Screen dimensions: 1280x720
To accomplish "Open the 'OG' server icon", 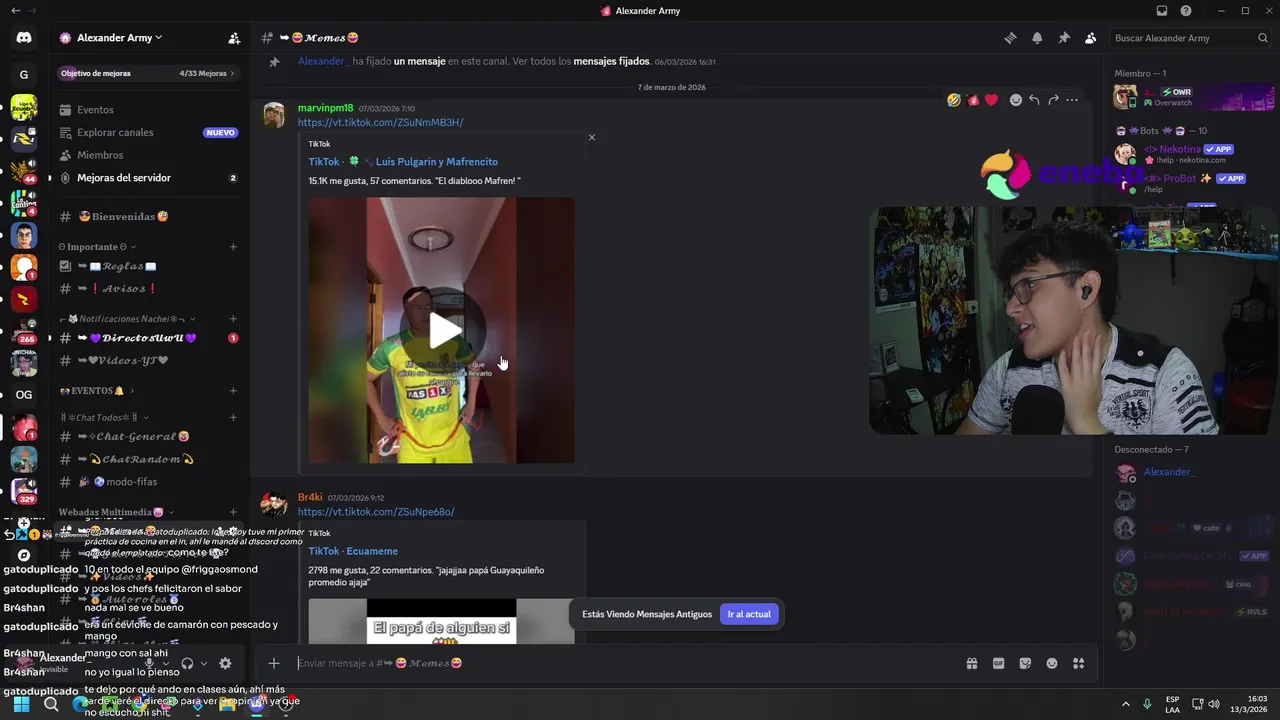I will pyautogui.click(x=24, y=394).
